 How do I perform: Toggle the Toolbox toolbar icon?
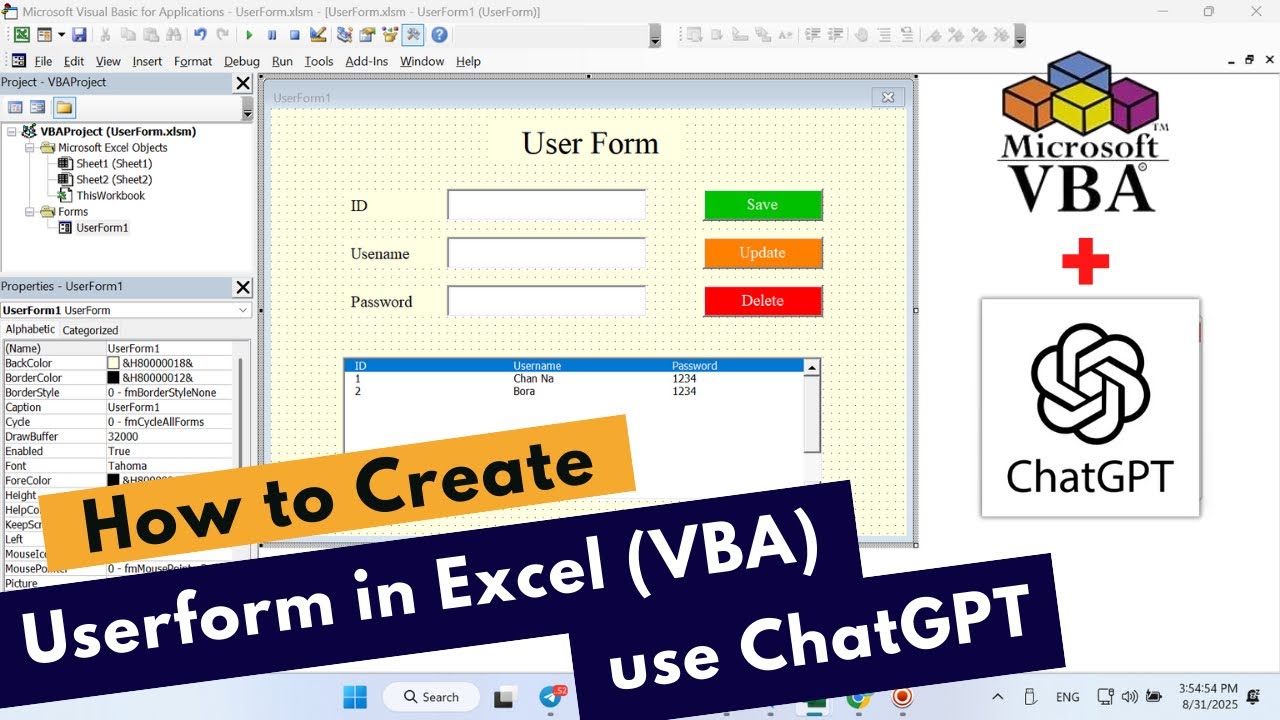pos(413,35)
